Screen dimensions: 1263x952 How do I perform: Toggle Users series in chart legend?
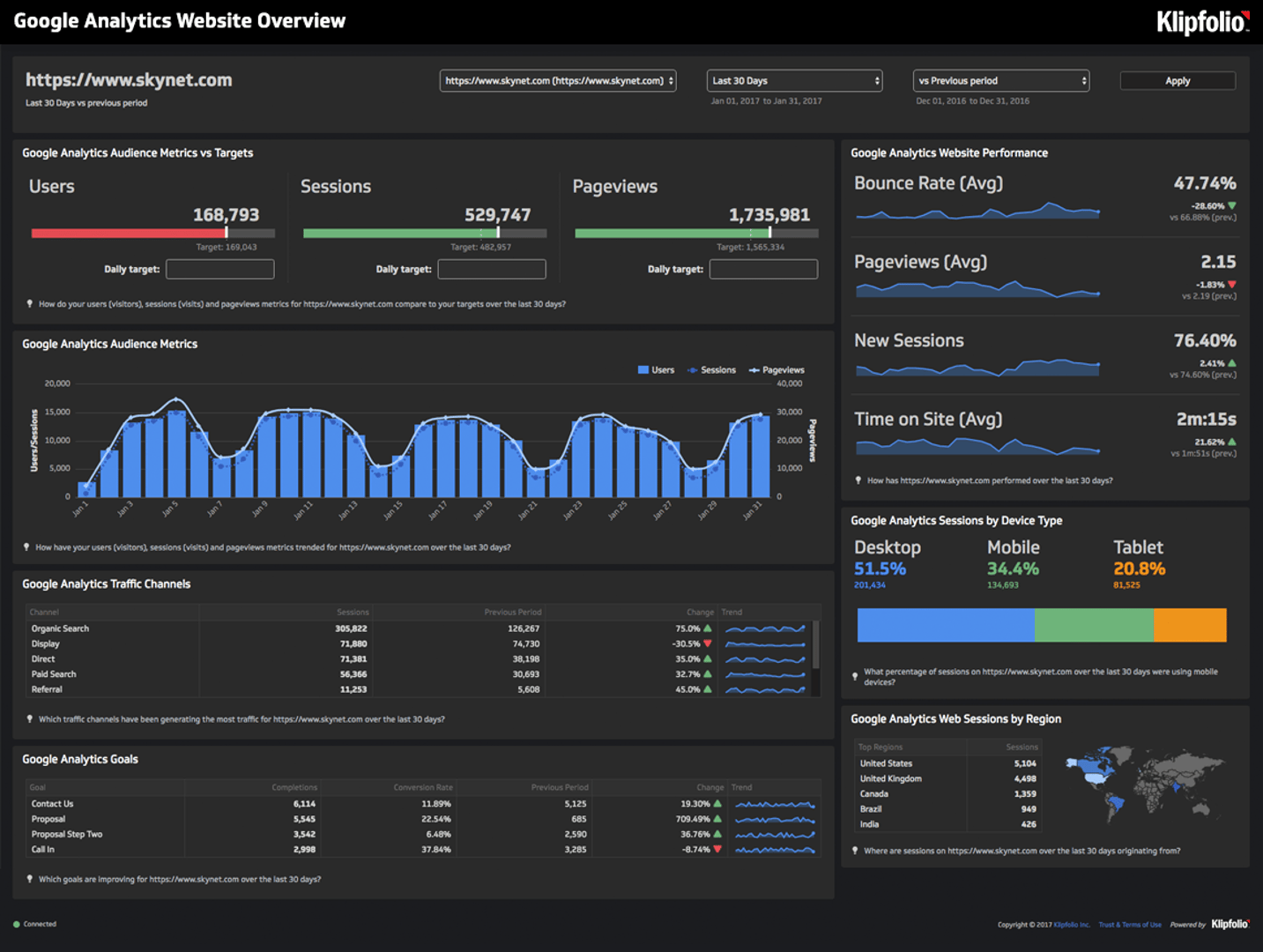[x=656, y=370]
